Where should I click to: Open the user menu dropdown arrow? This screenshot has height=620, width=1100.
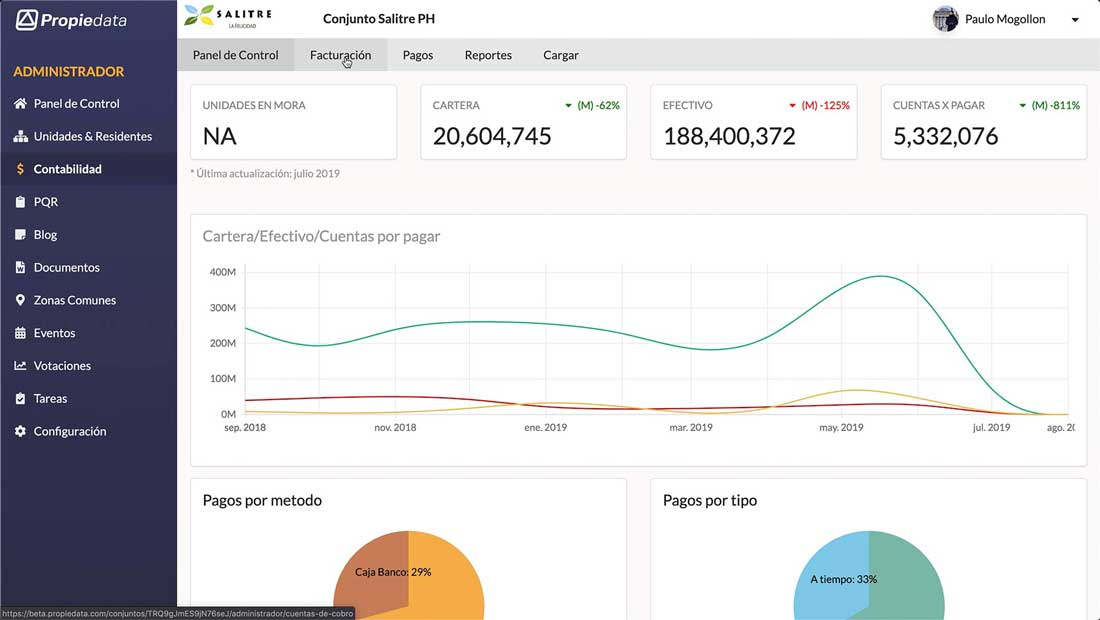[1075, 20]
